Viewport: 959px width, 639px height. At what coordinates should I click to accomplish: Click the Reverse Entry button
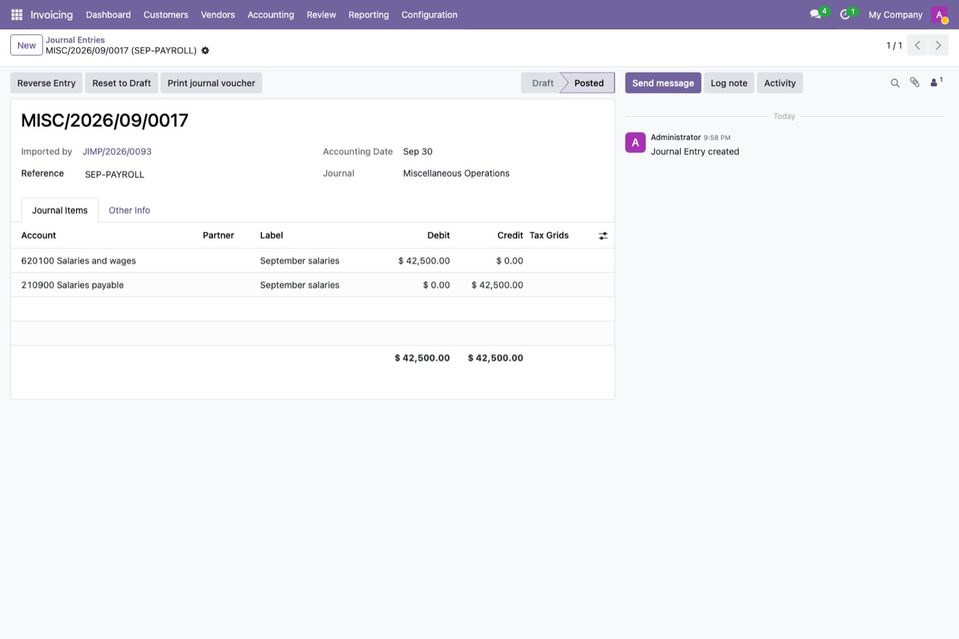point(46,83)
